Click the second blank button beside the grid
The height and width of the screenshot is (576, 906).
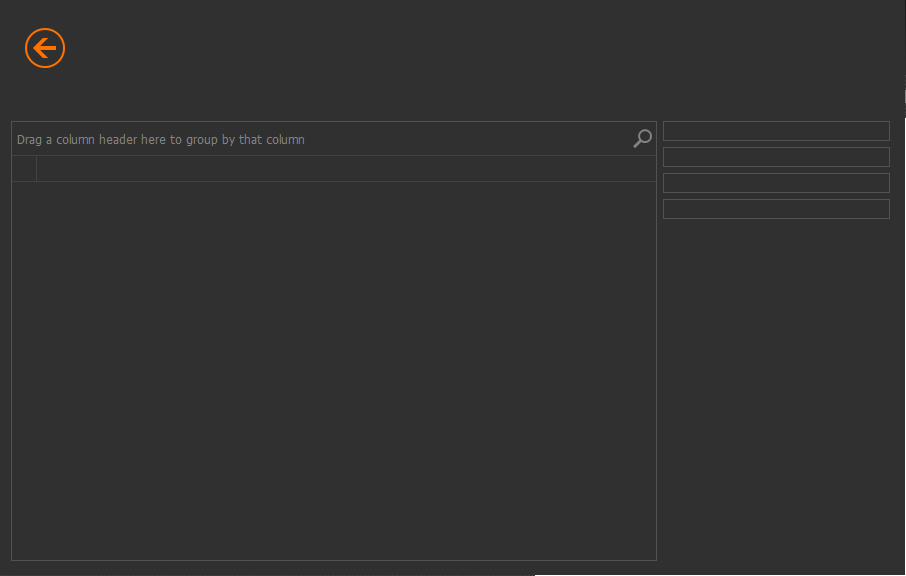[x=776, y=157]
